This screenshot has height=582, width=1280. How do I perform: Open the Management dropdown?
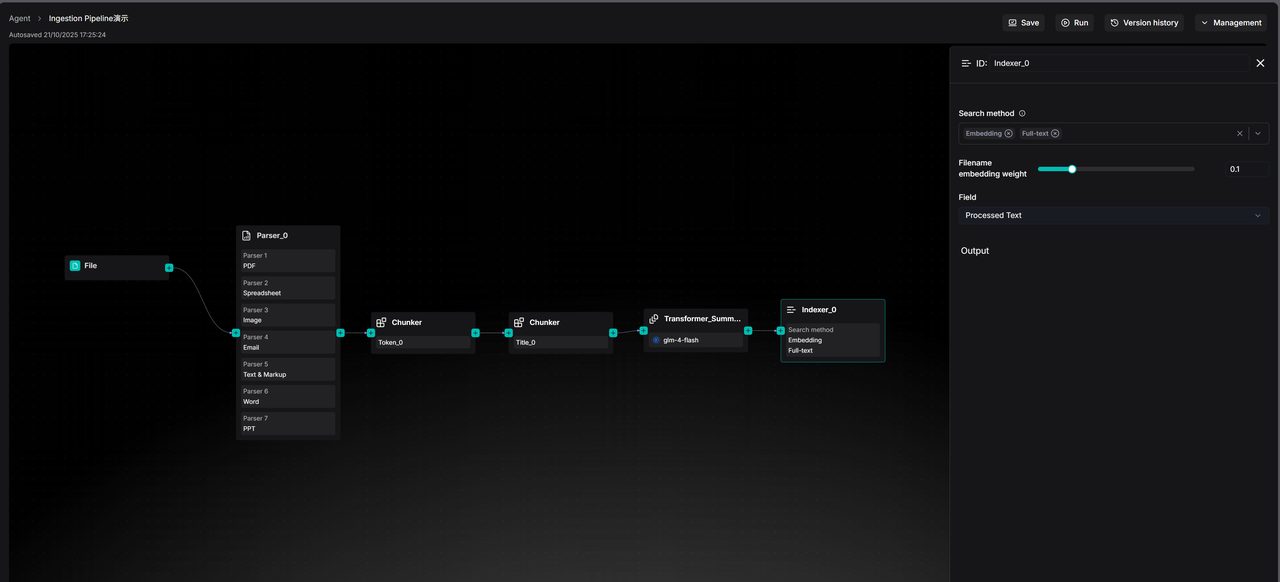pyautogui.click(x=1231, y=23)
